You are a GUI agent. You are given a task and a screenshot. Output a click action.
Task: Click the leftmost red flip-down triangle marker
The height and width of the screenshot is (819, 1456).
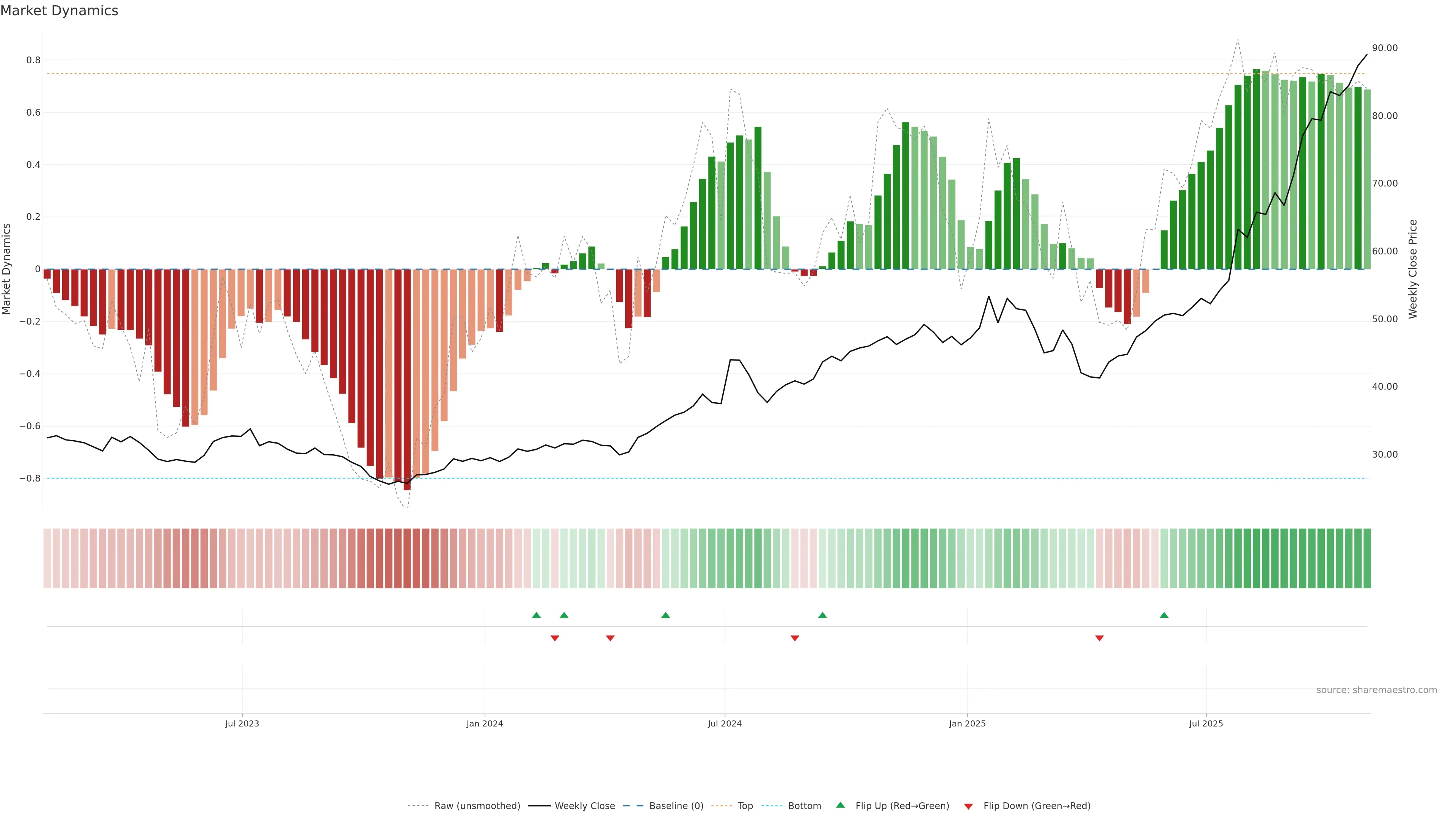coord(554,638)
